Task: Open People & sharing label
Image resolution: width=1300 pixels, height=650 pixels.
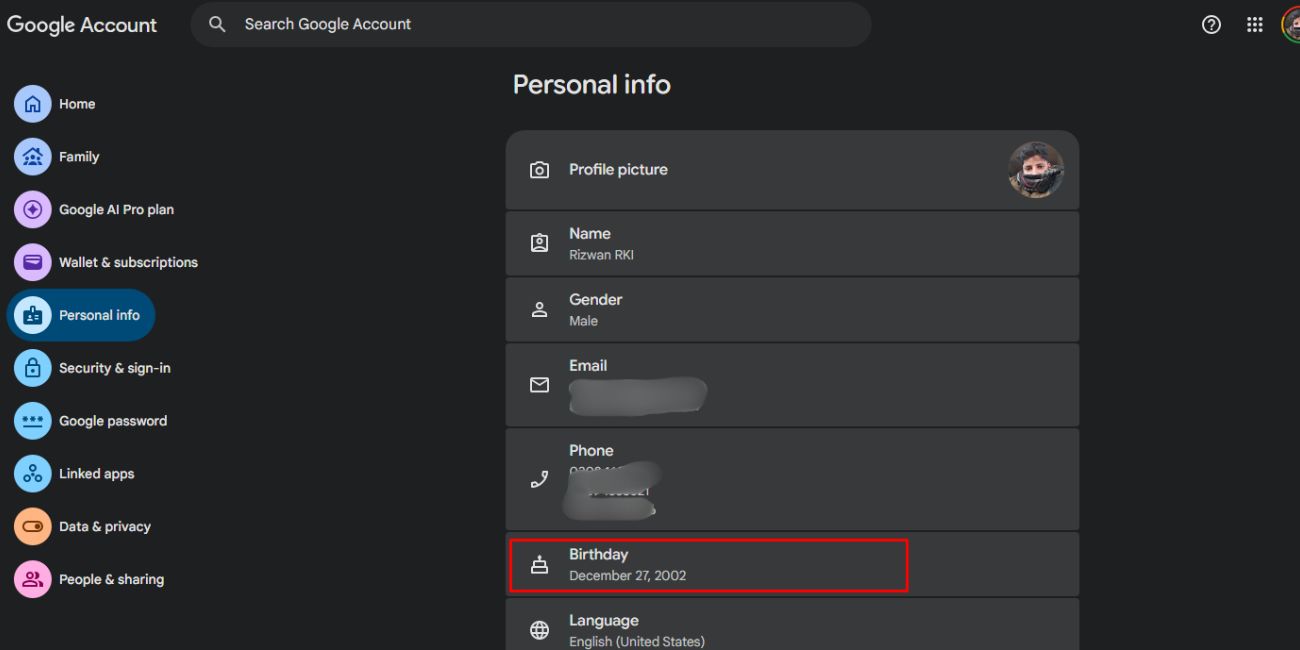Action: pyautogui.click(x=111, y=579)
